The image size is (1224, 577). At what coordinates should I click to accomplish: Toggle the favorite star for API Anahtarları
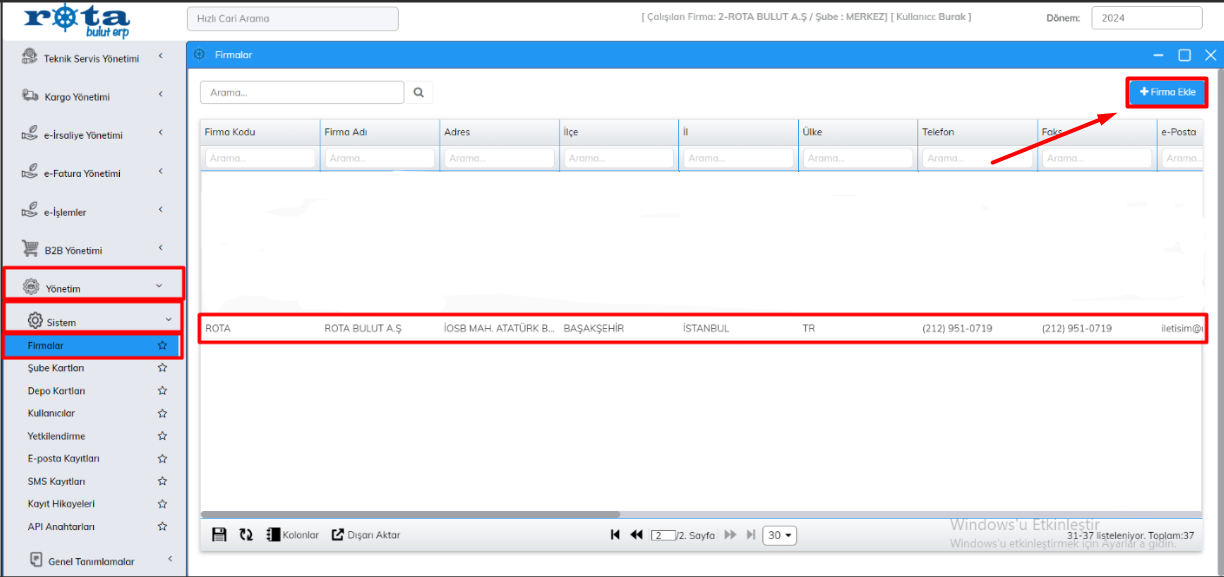pos(162,526)
